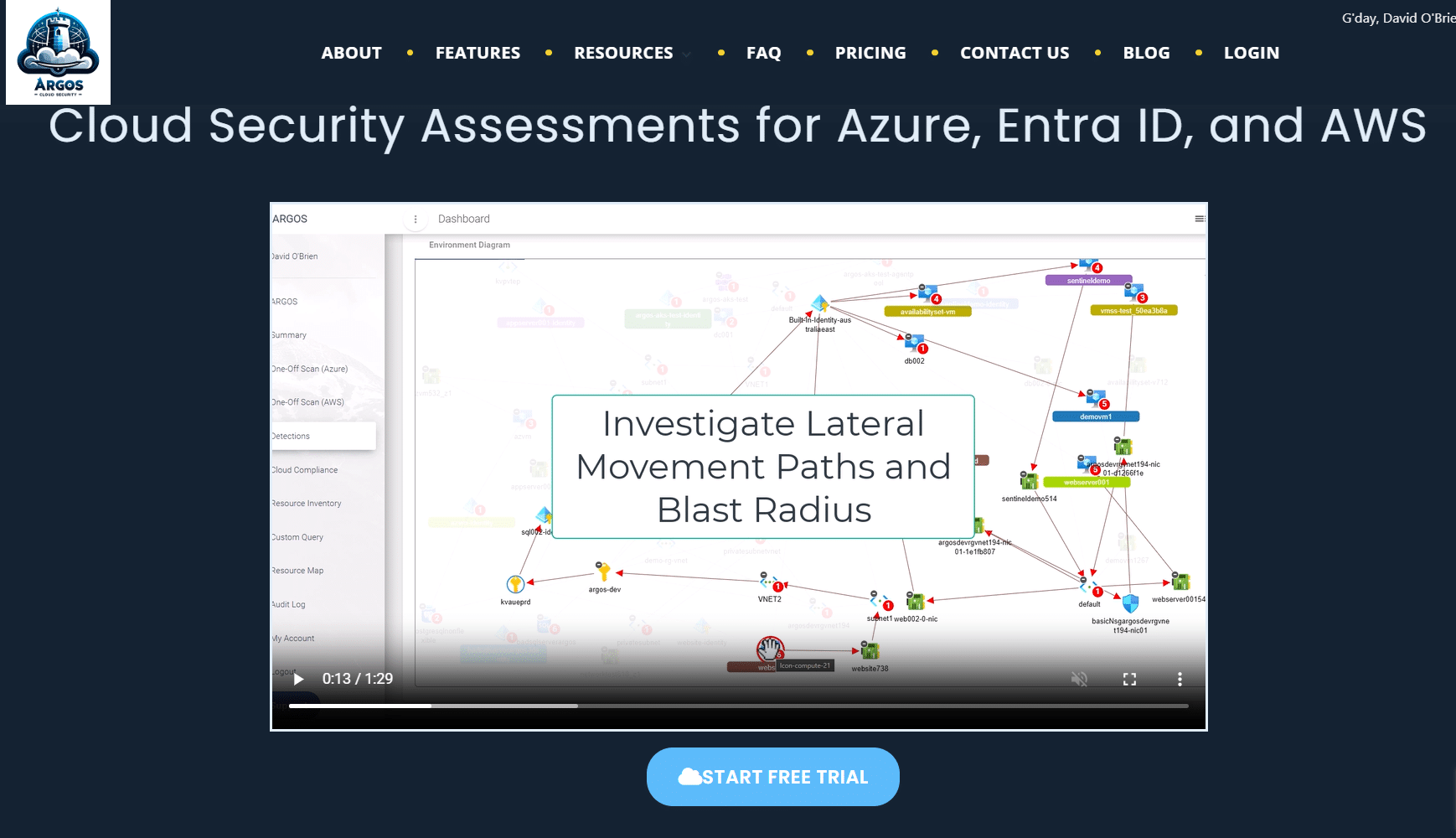Screen dimensions: 1456x838
Task: Click the LOGIN link
Action: 1252,53
